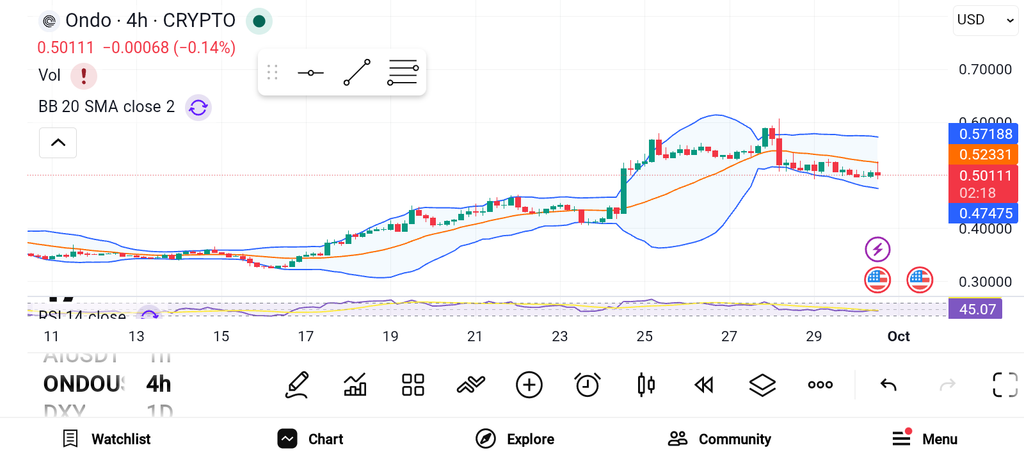Create an alert with the alarm clock icon

(x=587, y=385)
